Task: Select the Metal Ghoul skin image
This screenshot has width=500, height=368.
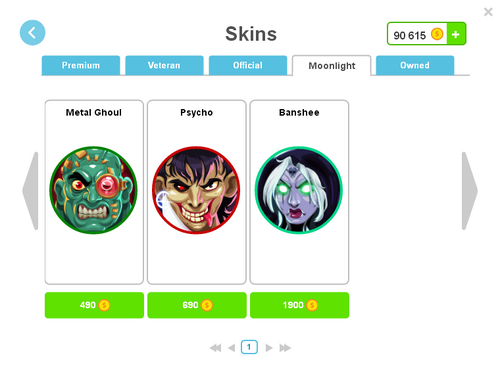Action: click(94, 190)
